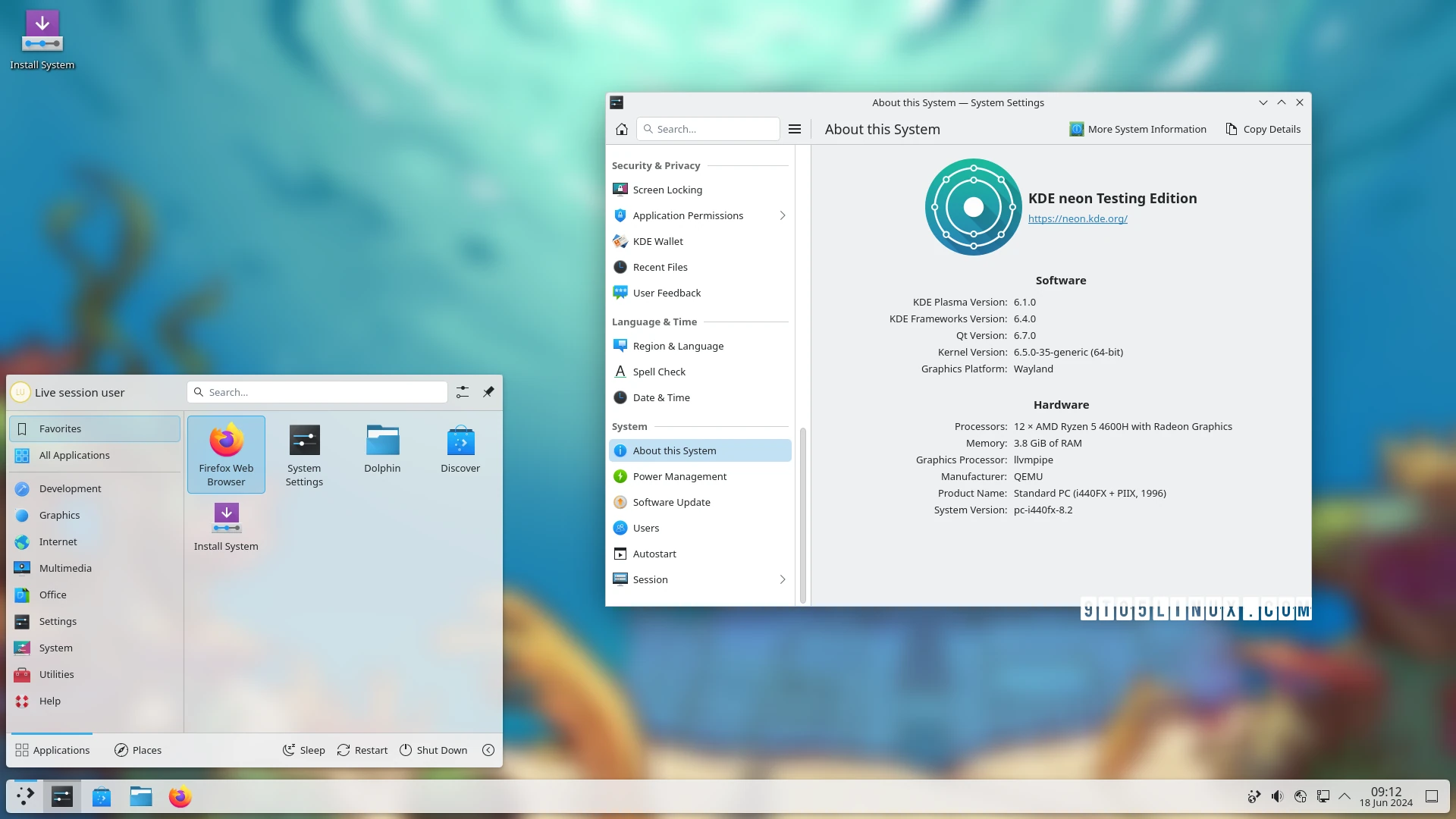Open Date & Time settings

point(662,397)
